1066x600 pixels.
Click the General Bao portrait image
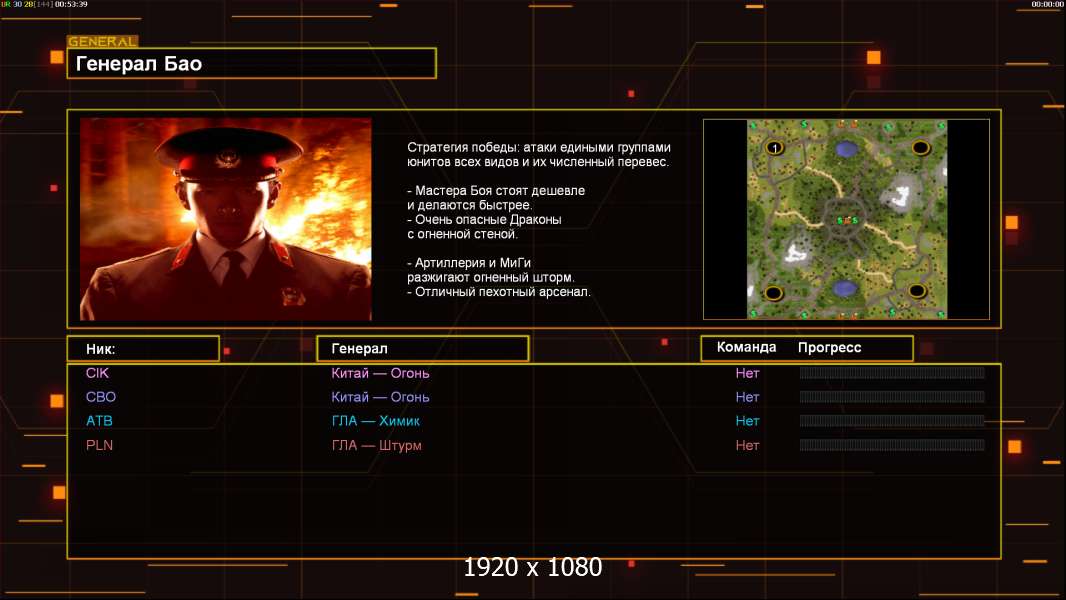click(226, 219)
